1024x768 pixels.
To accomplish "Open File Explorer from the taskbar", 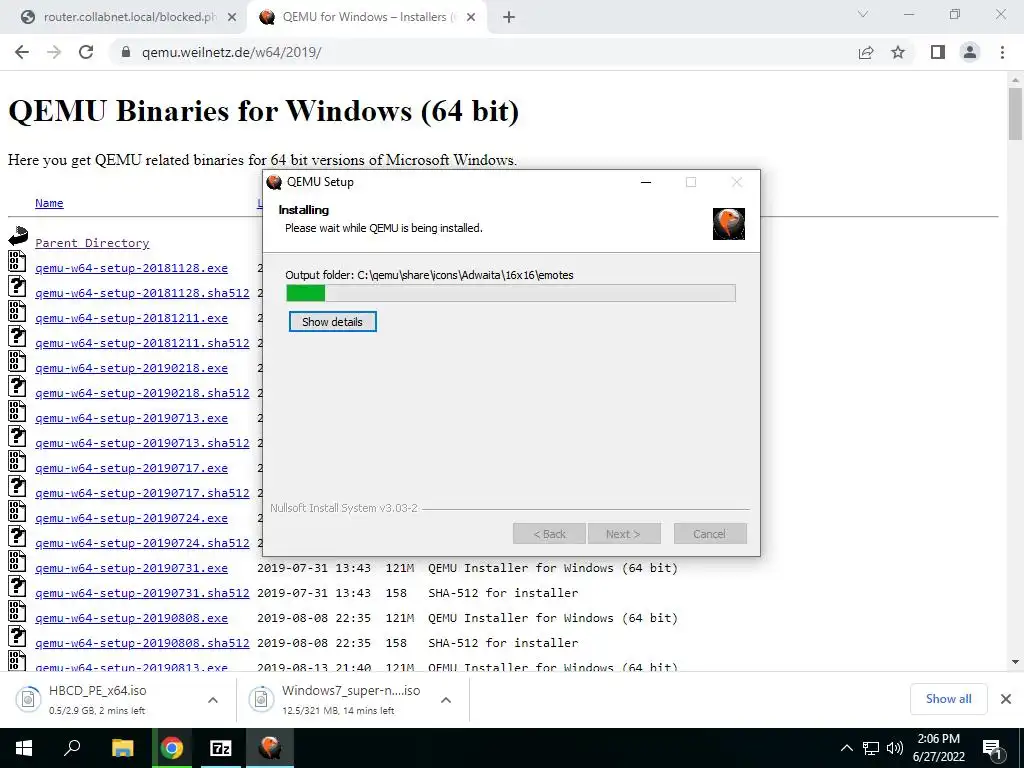I will click(122, 748).
